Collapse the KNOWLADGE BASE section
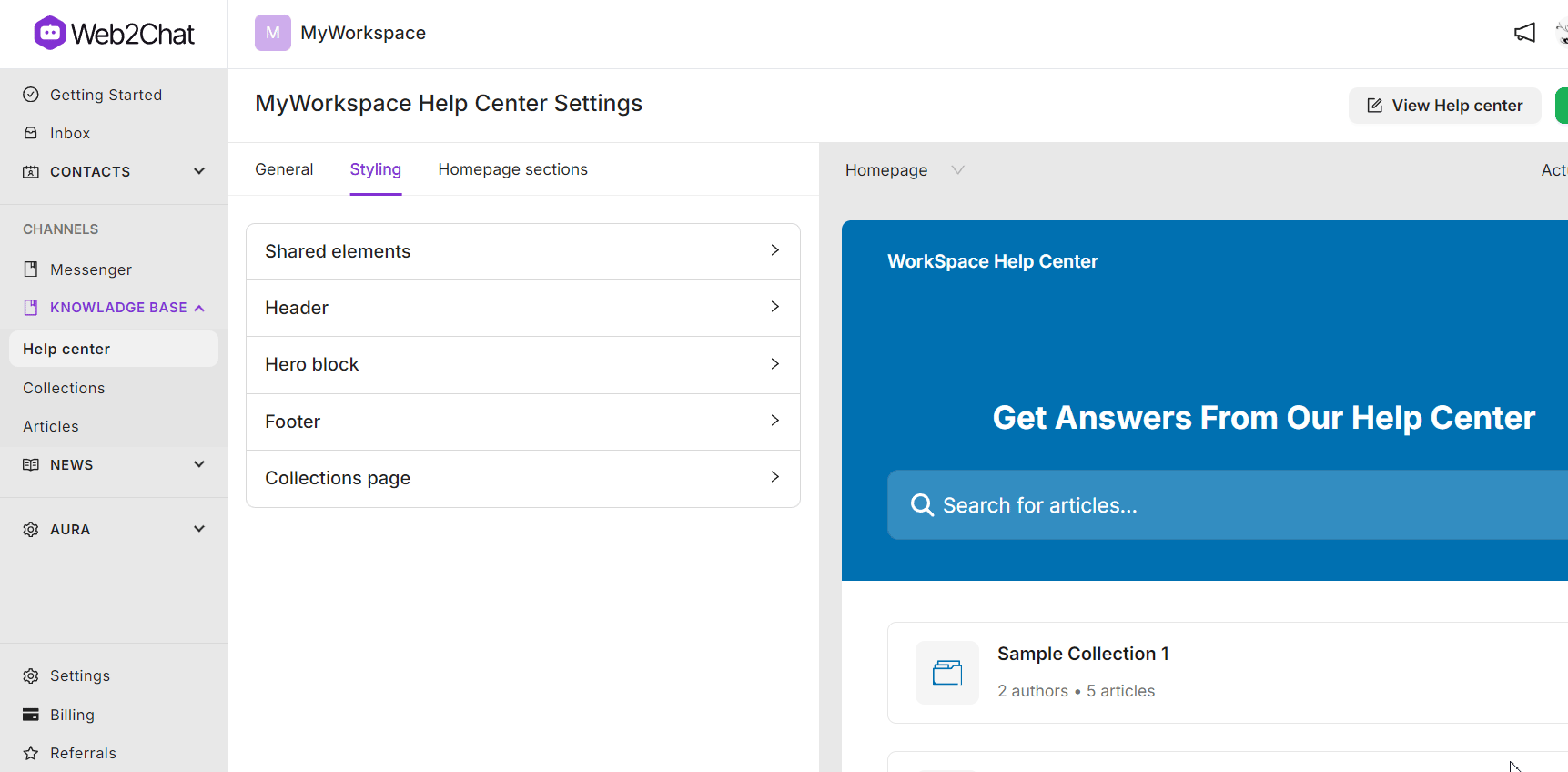This screenshot has height=772, width=1568. (x=199, y=308)
